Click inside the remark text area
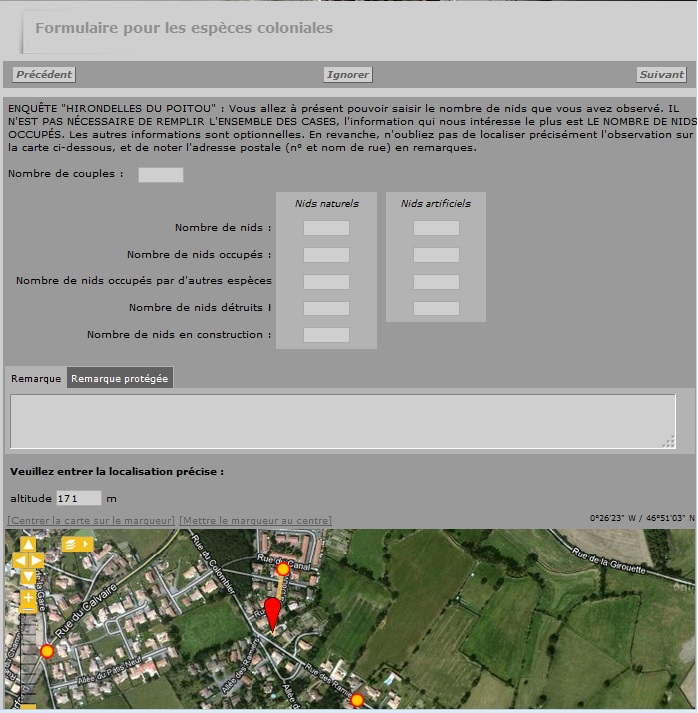Image resolution: width=698 pixels, height=713 pixels. point(343,422)
